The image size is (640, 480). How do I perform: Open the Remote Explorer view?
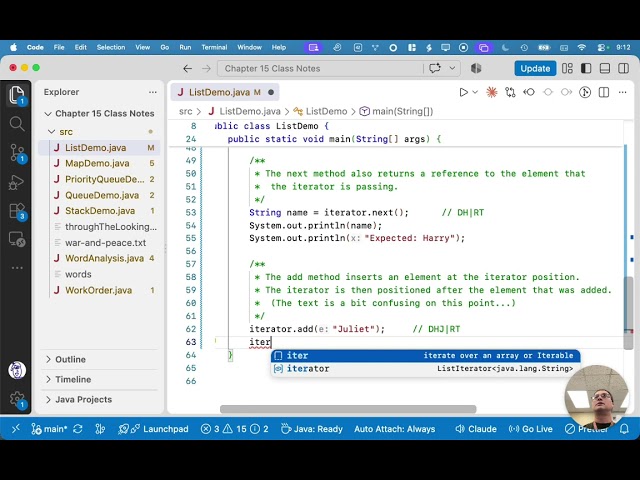(17, 239)
